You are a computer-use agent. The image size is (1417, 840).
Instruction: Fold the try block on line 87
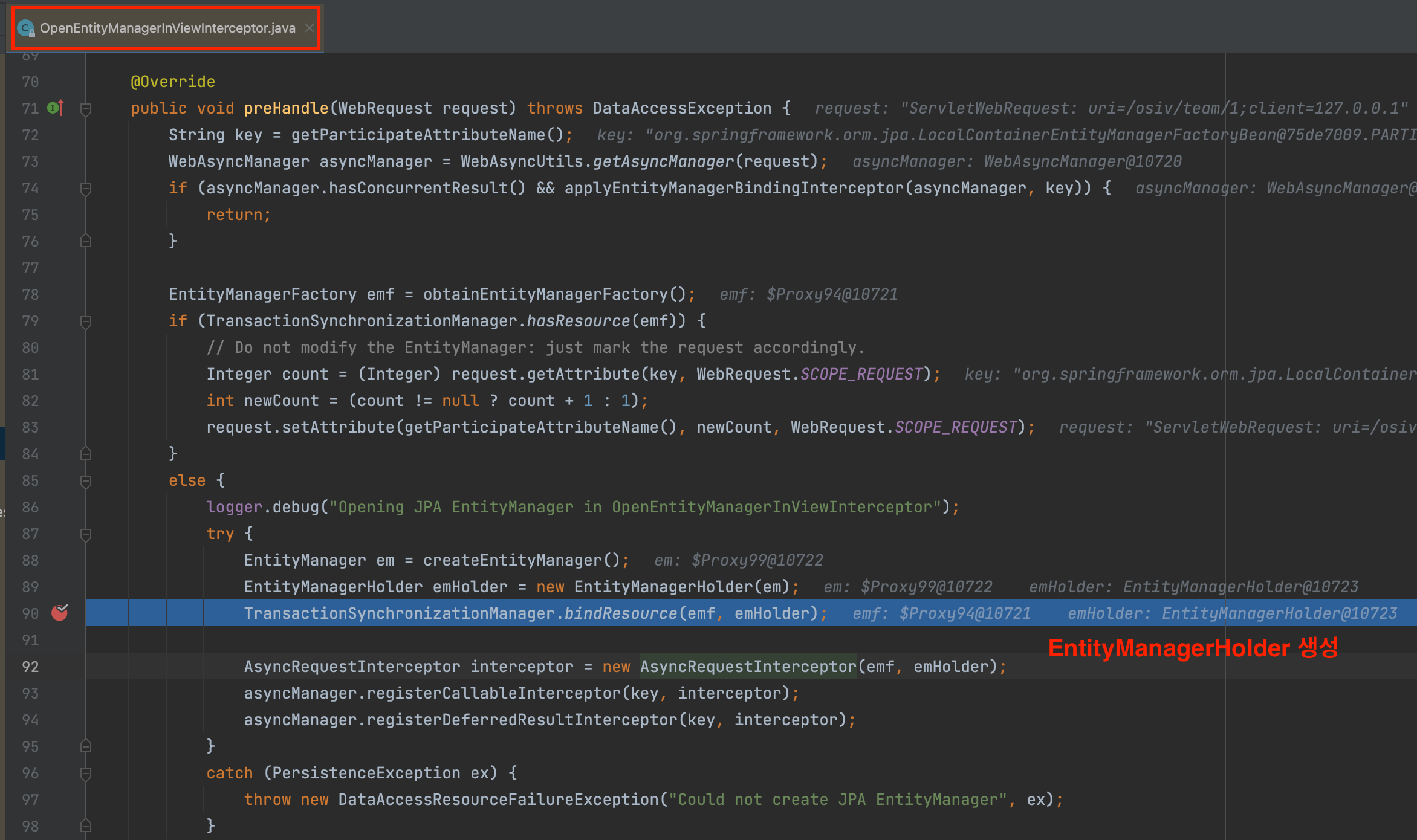[x=86, y=534]
